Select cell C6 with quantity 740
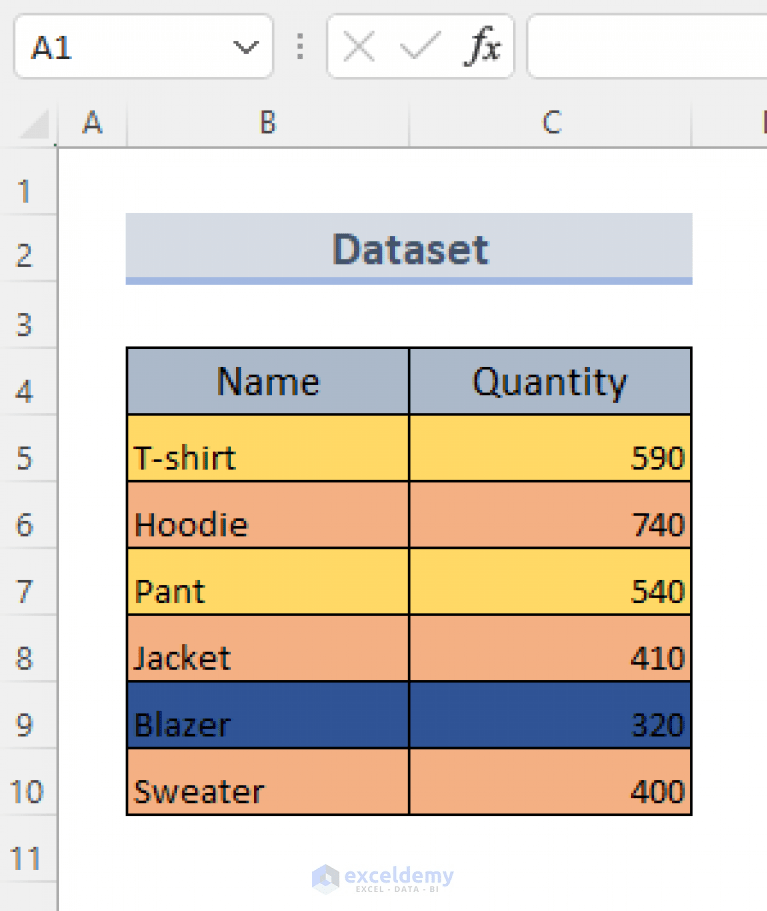Viewport: 767px width, 911px height. (x=550, y=524)
